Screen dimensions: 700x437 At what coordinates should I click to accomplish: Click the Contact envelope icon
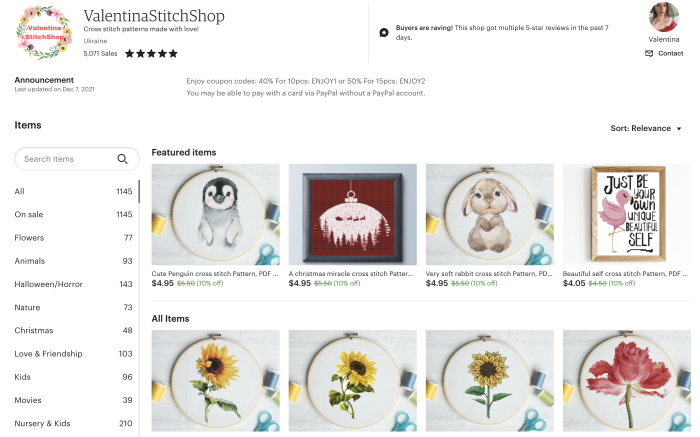click(x=649, y=54)
